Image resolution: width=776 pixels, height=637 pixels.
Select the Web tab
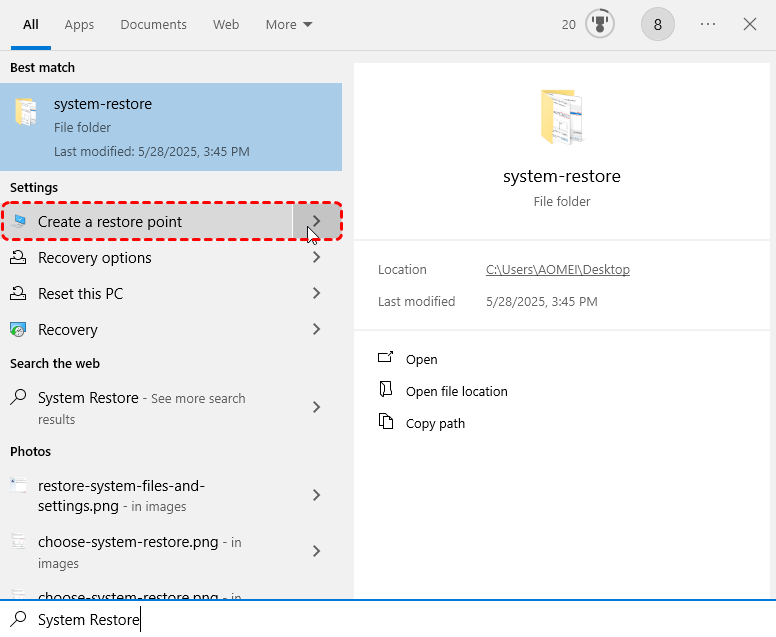click(x=226, y=25)
